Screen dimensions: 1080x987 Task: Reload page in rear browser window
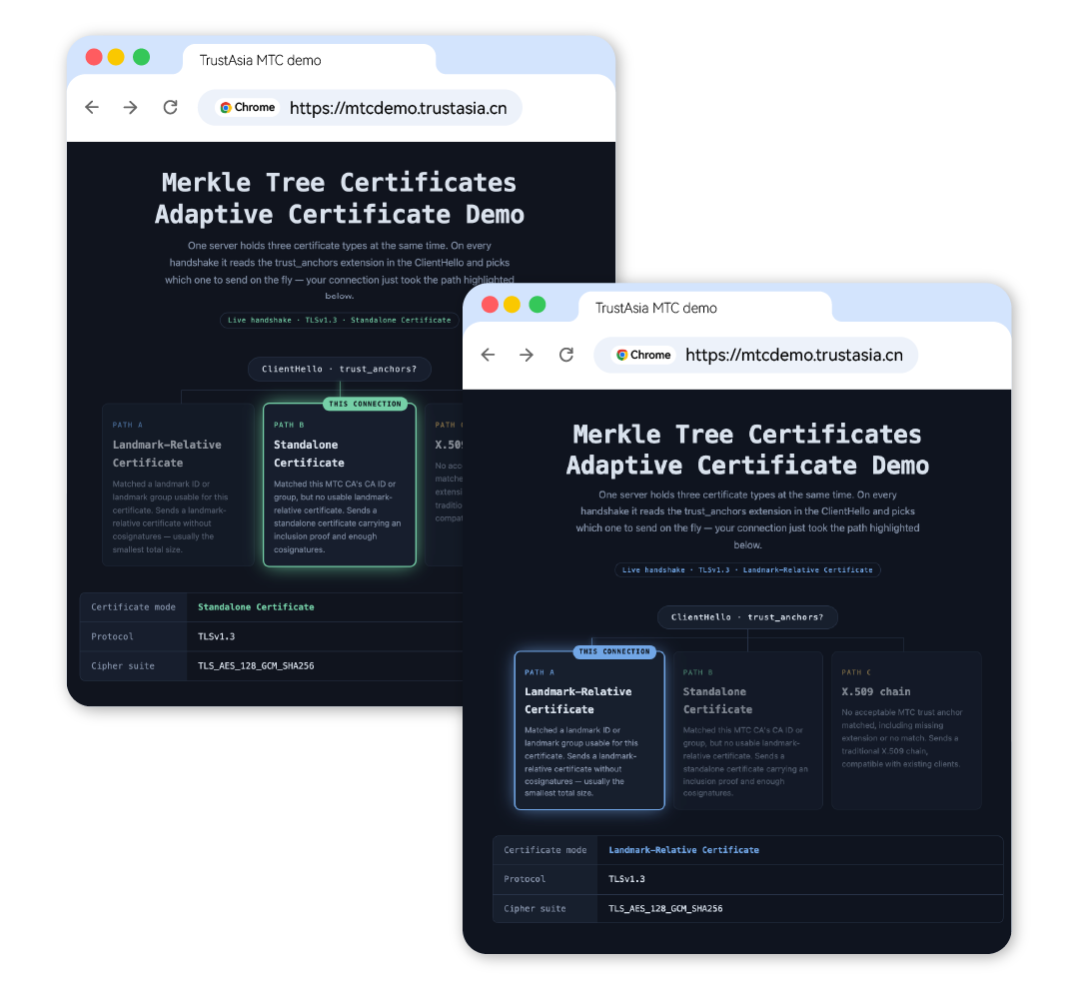tap(170, 107)
